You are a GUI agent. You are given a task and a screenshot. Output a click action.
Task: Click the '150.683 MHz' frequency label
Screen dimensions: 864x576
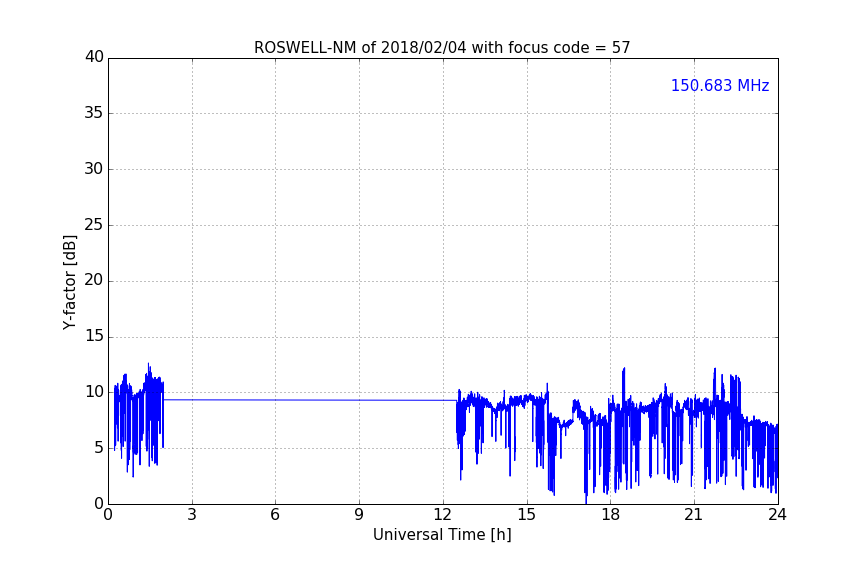point(720,85)
